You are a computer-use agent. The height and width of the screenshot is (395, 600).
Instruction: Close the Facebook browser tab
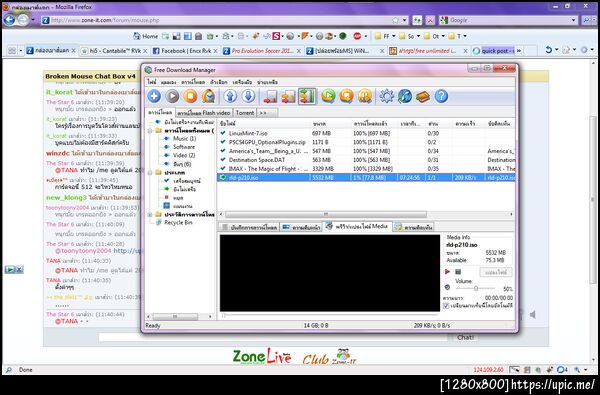215,51
